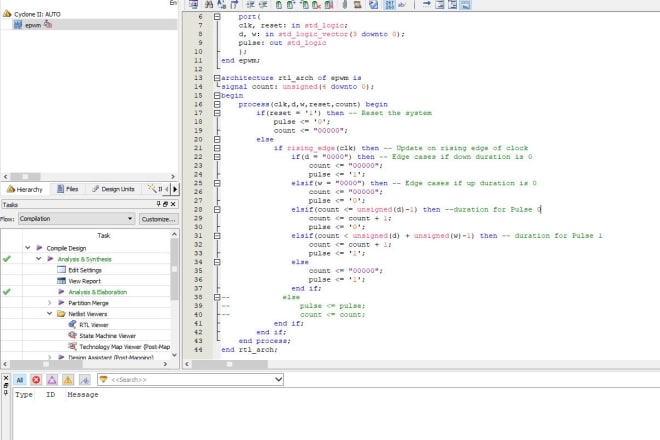Collapse the Analysis & Synthesis task
The height and width of the screenshot is (440, 660).
point(39,259)
